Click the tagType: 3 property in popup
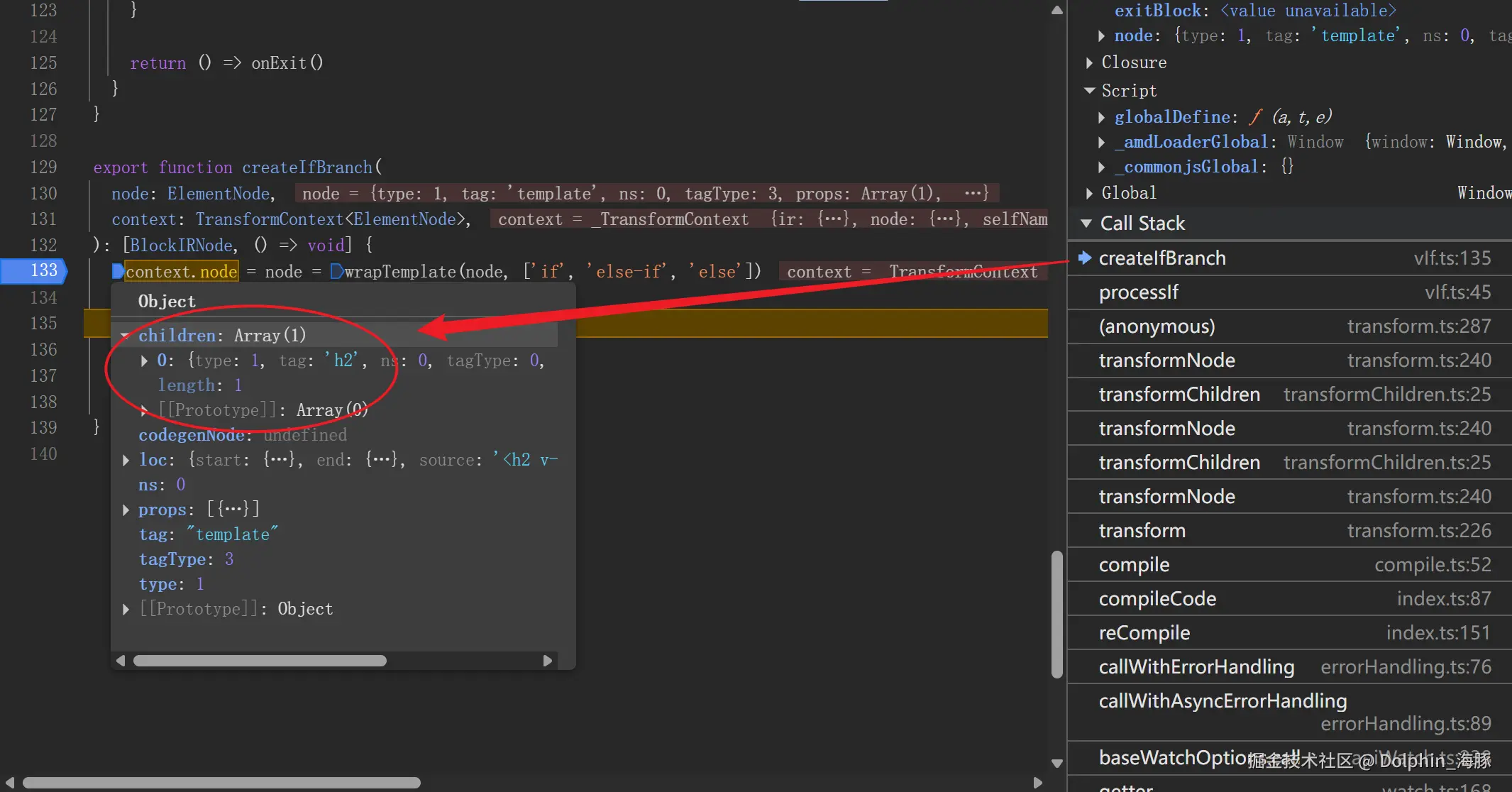The height and width of the screenshot is (792, 1512). (186, 559)
